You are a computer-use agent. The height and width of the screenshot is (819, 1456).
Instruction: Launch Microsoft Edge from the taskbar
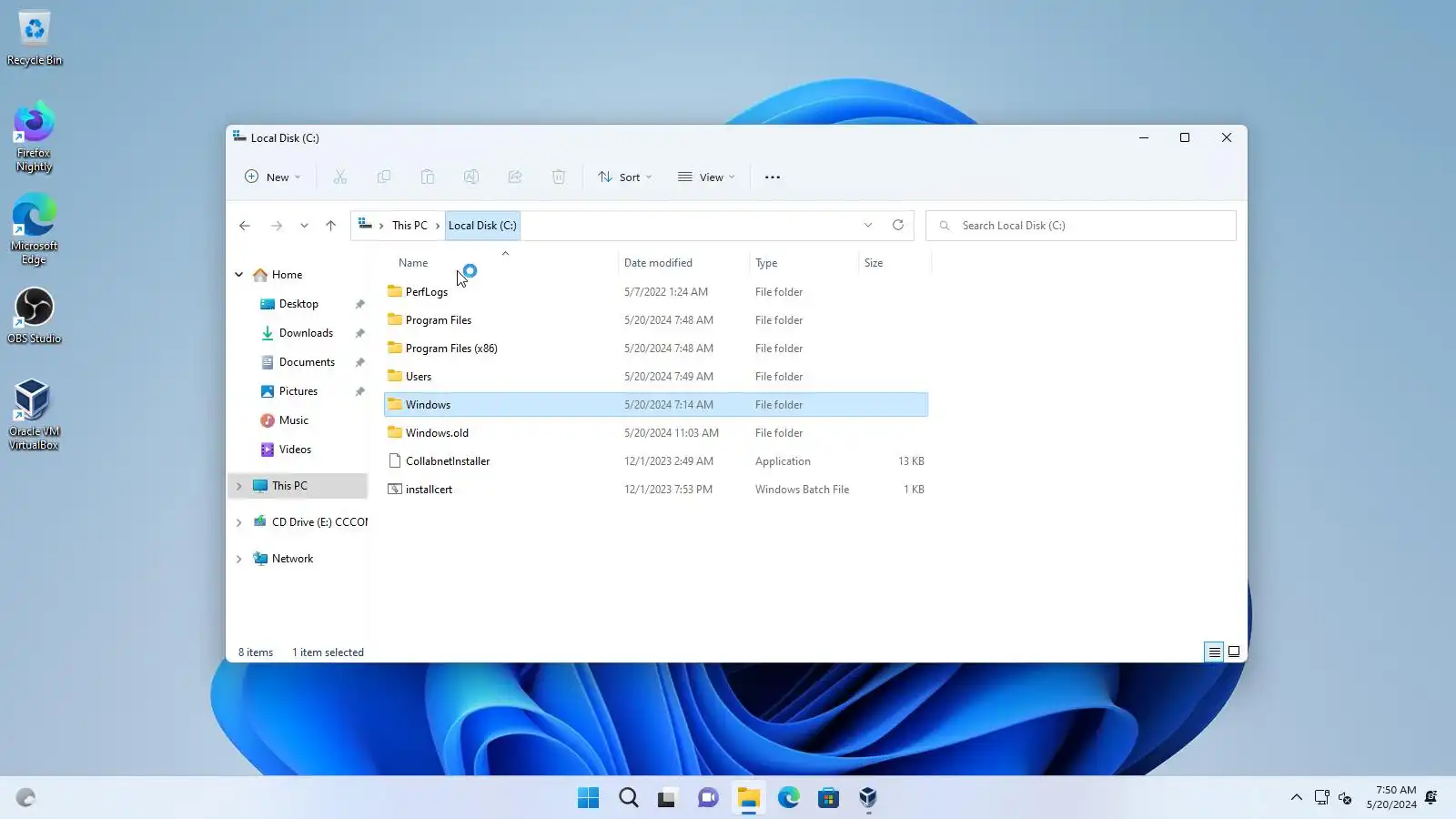(x=789, y=798)
